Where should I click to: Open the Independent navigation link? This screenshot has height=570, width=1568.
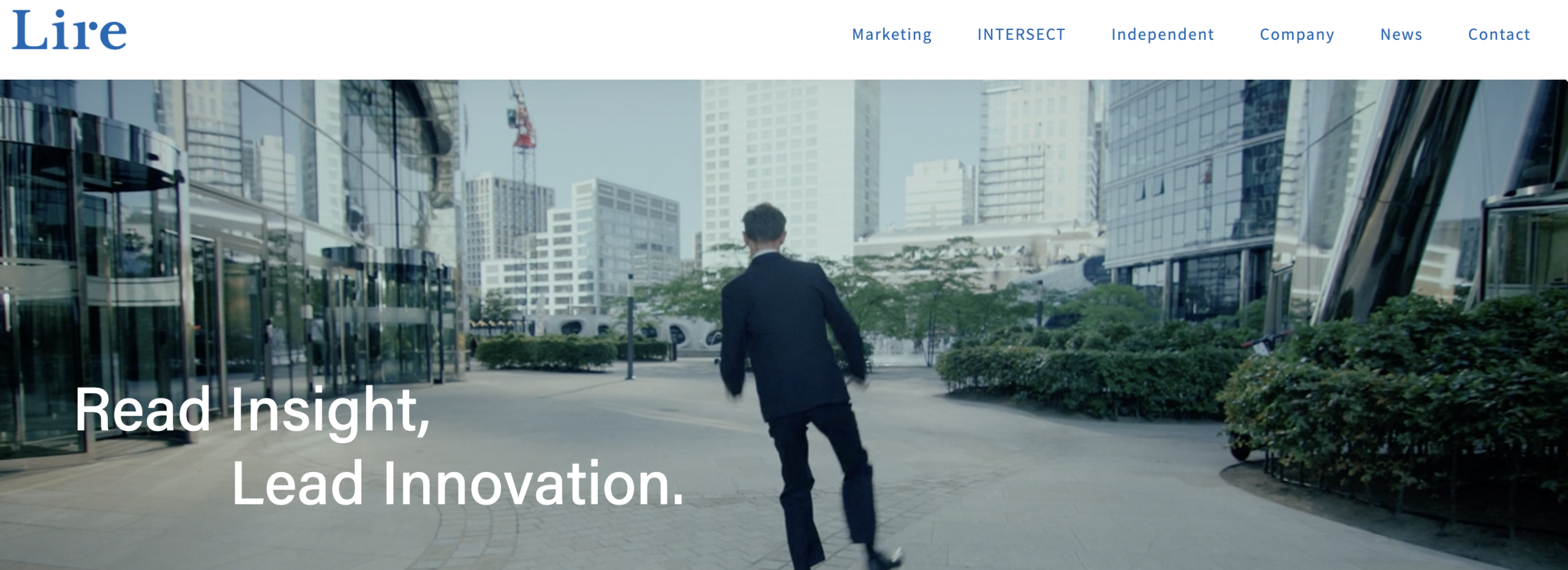pyautogui.click(x=1162, y=34)
